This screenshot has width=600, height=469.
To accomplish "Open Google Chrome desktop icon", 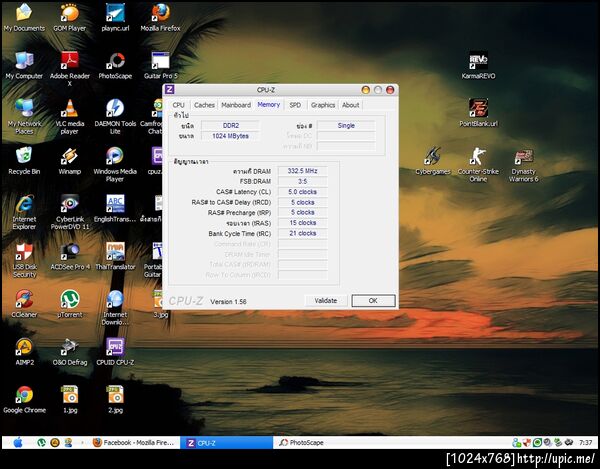I will 24,399.
